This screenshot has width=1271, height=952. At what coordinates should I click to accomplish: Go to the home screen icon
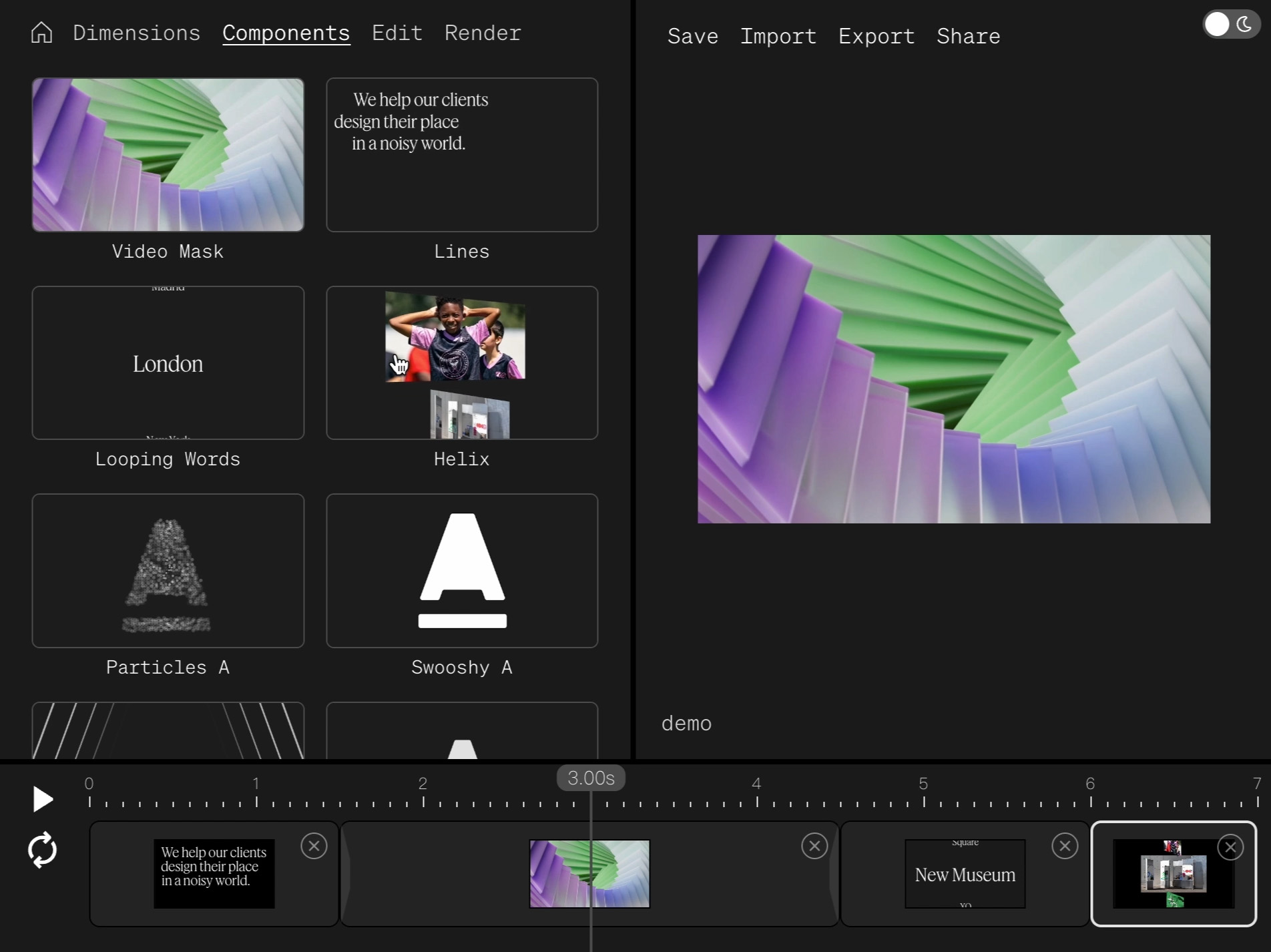pyautogui.click(x=41, y=33)
